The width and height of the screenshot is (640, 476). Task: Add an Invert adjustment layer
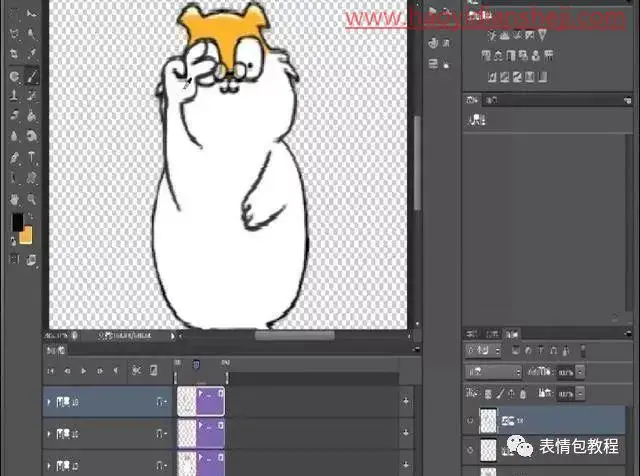point(492,77)
